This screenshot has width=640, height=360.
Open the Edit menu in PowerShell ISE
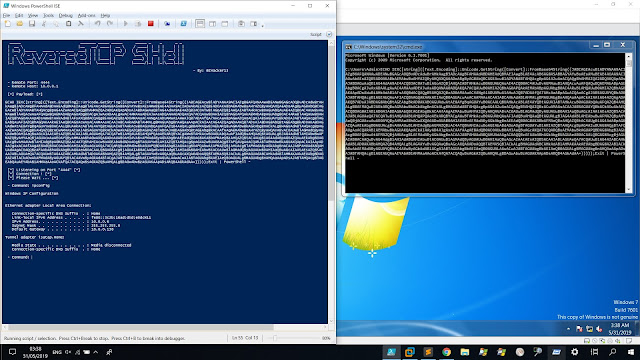(x=19, y=15)
